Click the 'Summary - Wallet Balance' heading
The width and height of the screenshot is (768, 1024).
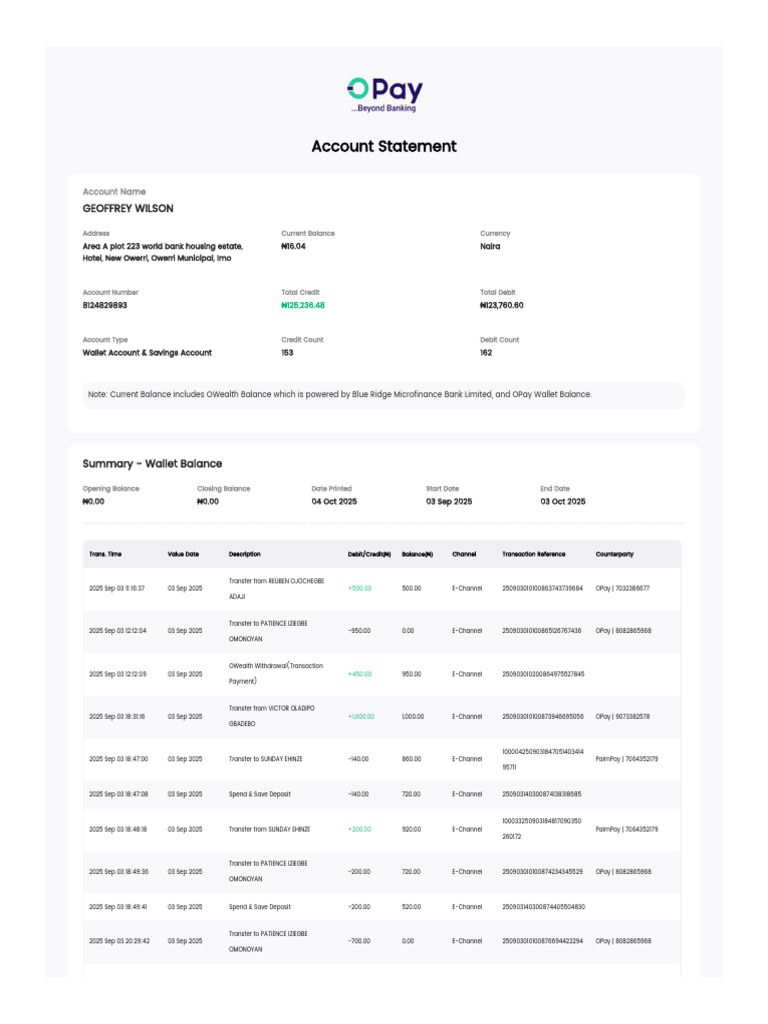(152, 464)
